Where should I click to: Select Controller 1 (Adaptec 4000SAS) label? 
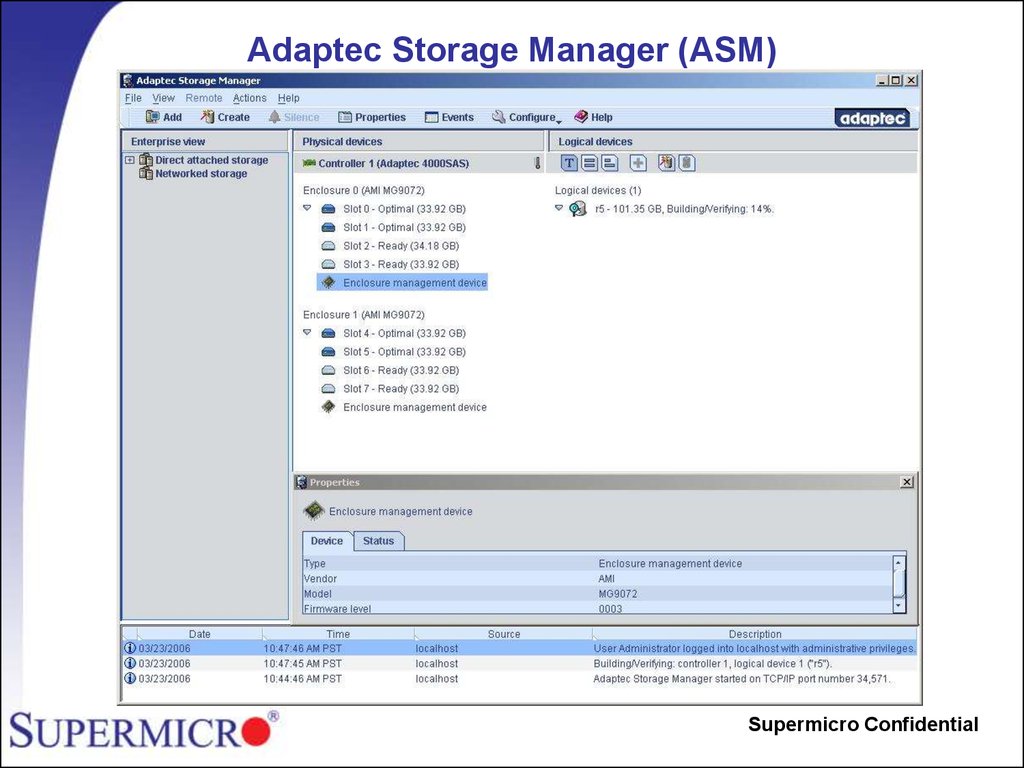coord(393,163)
